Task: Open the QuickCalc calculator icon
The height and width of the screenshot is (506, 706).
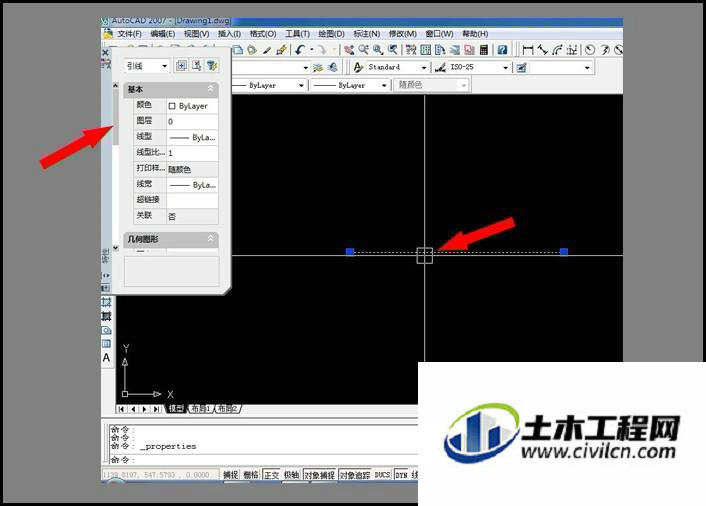Action: 484,50
